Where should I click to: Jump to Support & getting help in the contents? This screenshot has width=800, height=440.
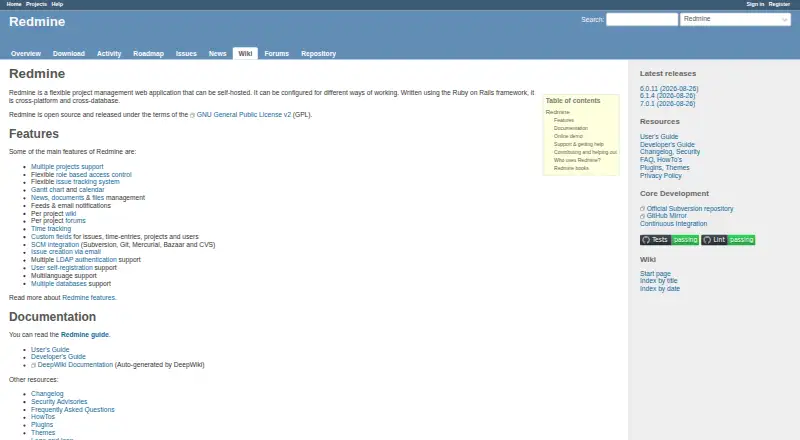[x=579, y=144]
